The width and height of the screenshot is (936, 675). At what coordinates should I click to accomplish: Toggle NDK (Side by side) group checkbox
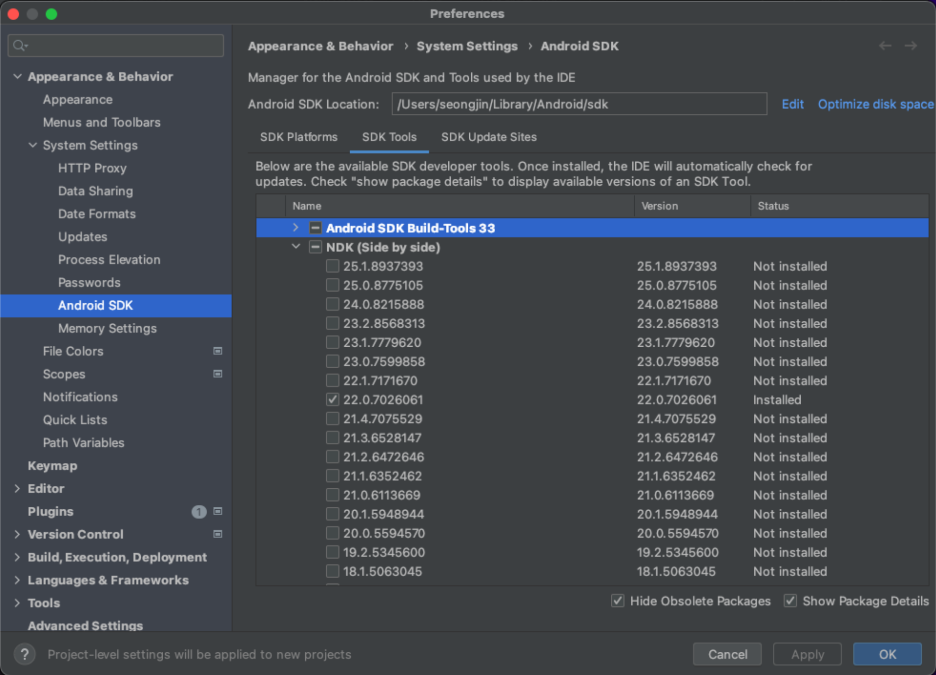315,247
